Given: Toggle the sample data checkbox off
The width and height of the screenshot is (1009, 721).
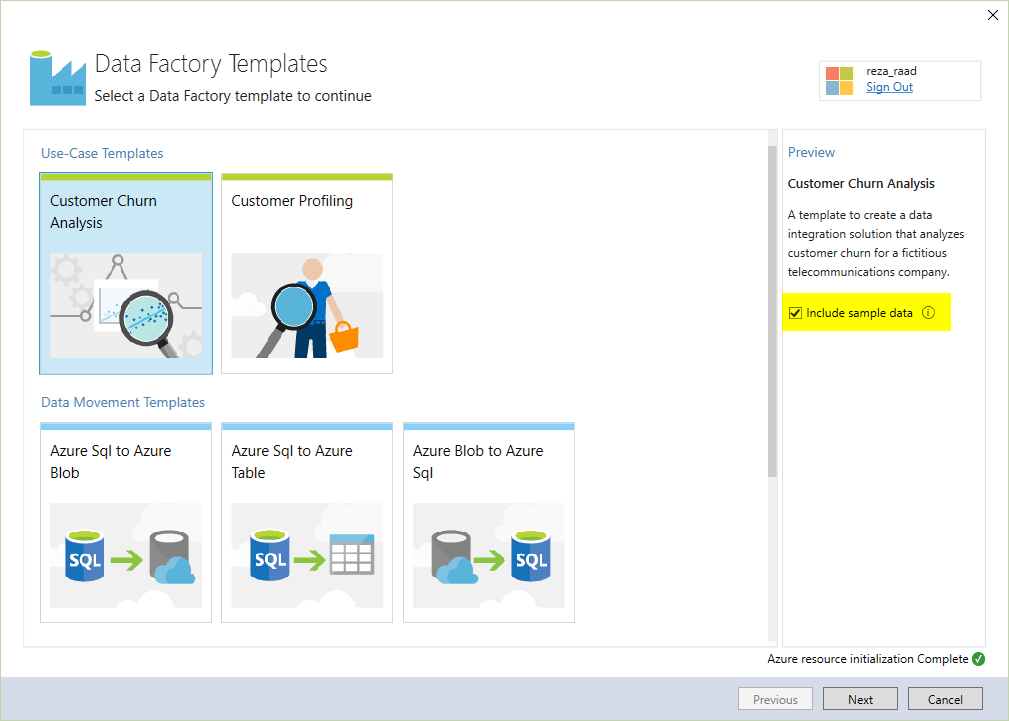Looking at the screenshot, I should click(795, 313).
